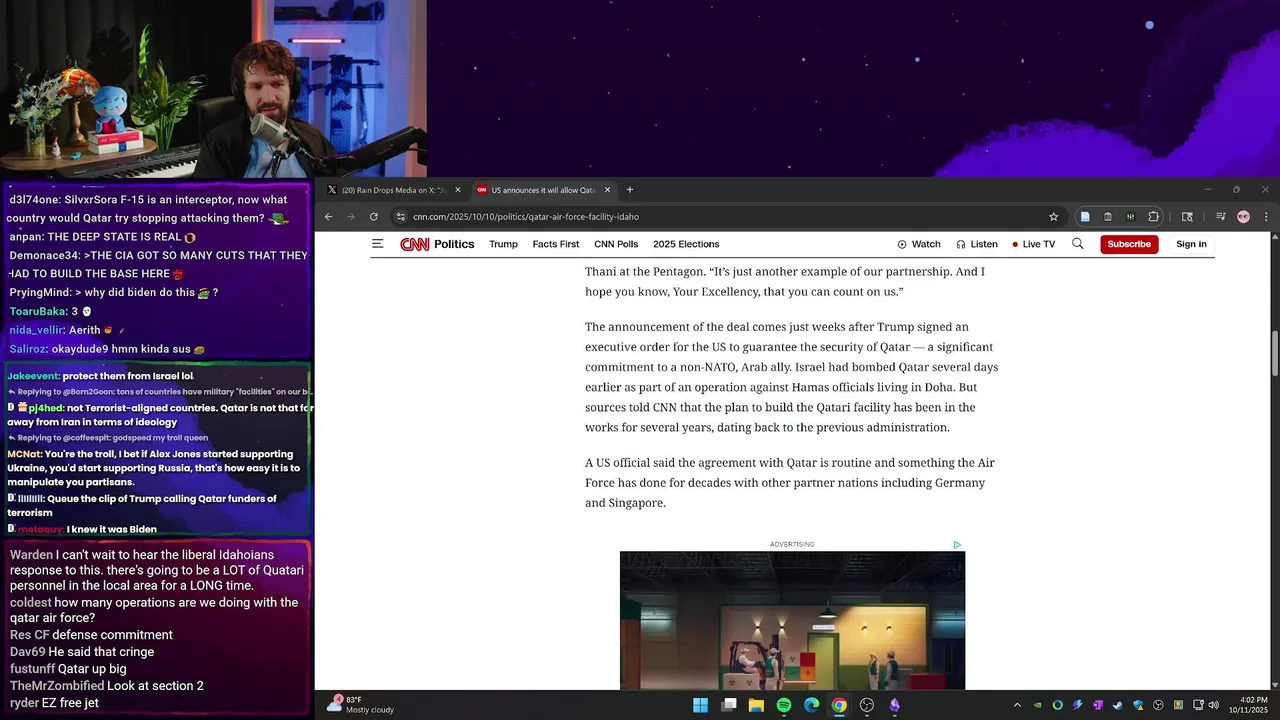Open the 83°F weather widget
This screenshot has height=720, width=1280.
(x=361, y=705)
